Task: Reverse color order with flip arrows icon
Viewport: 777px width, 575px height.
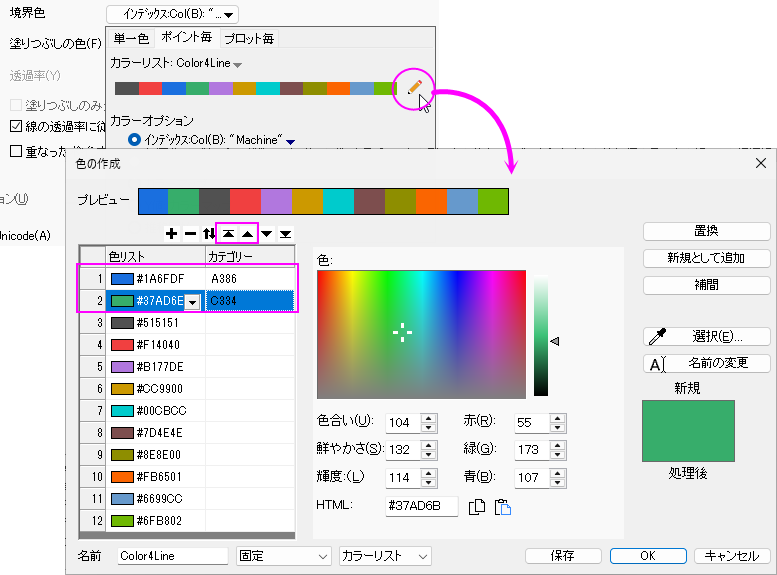Action: pos(209,233)
